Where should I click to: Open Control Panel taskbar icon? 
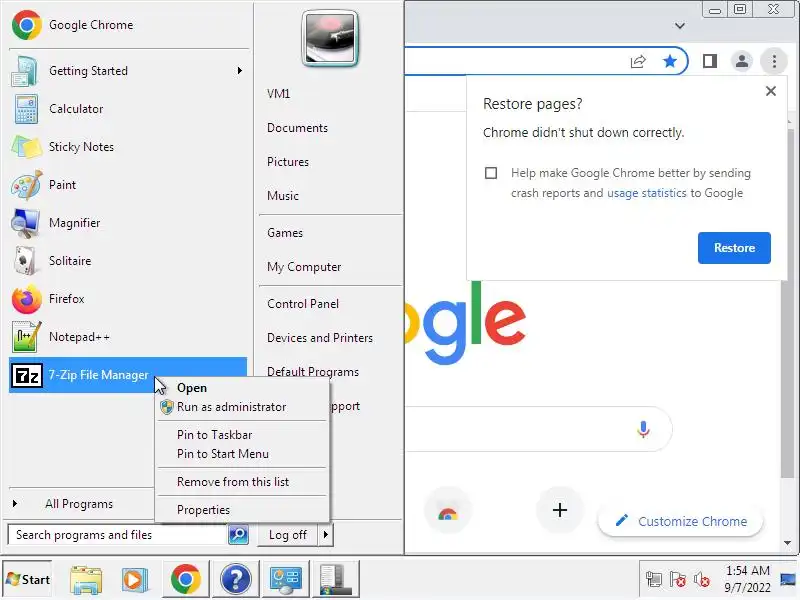[285, 579]
